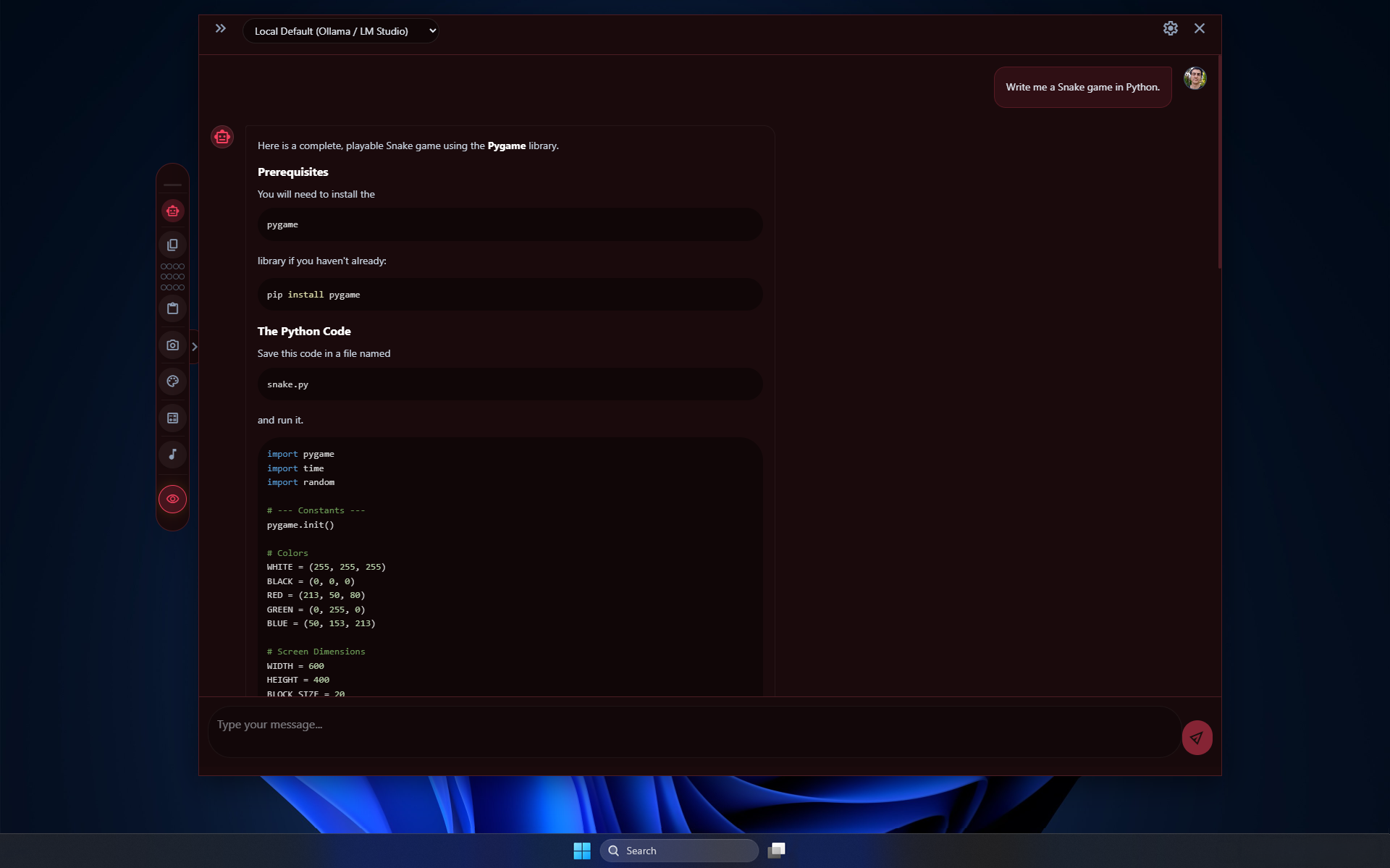Collapse the panel with the double-chevron icon
This screenshot has width=1390, height=868.
221,29
